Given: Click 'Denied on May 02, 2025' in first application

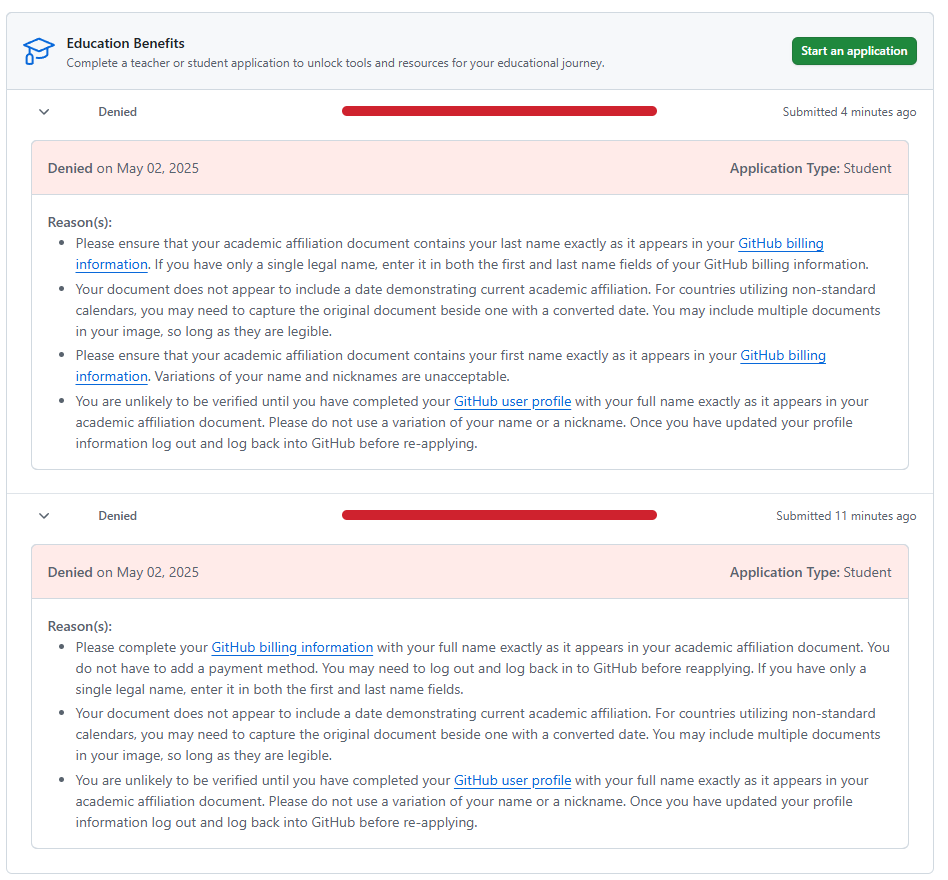Looking at the screenshot, I should (123, 168).
